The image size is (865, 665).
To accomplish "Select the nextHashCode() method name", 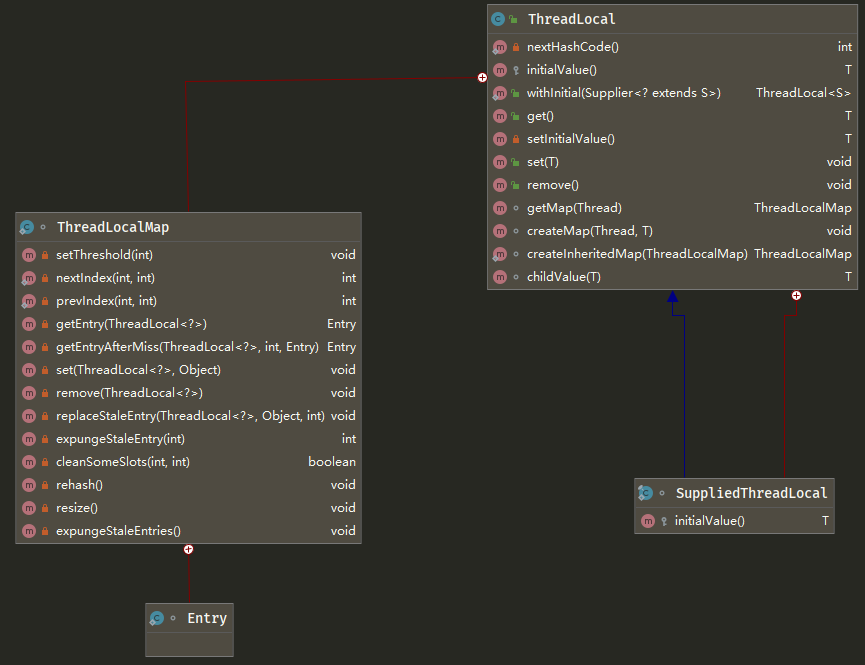I will [573, 47].
